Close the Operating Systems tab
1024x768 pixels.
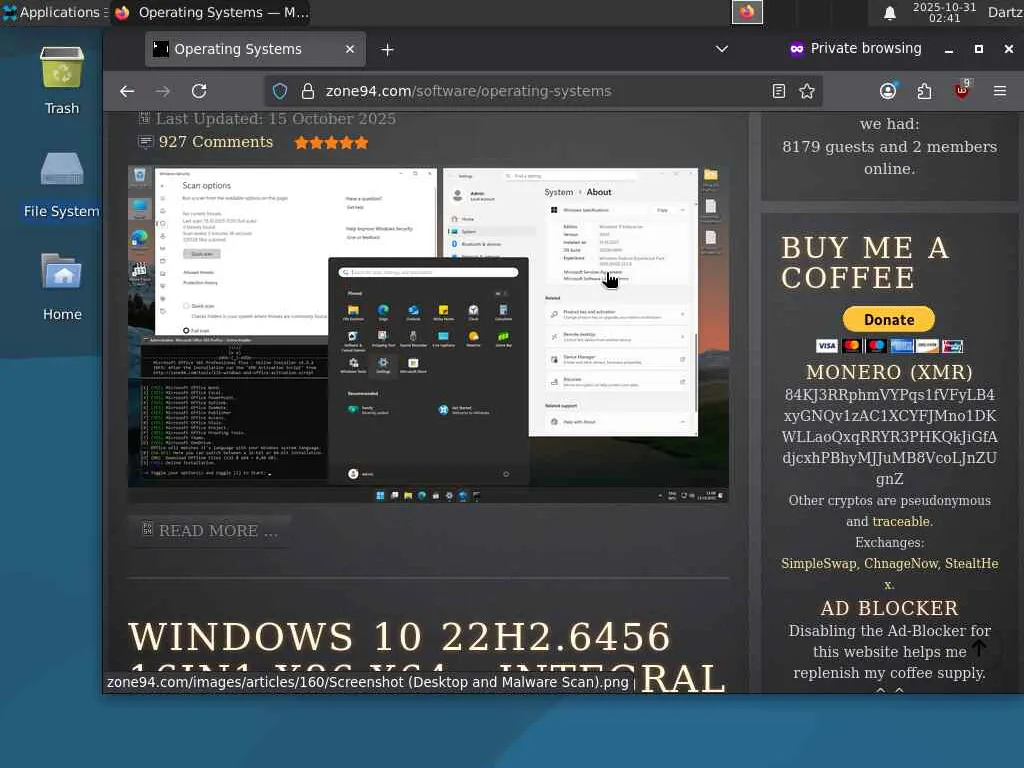(350, 49)
